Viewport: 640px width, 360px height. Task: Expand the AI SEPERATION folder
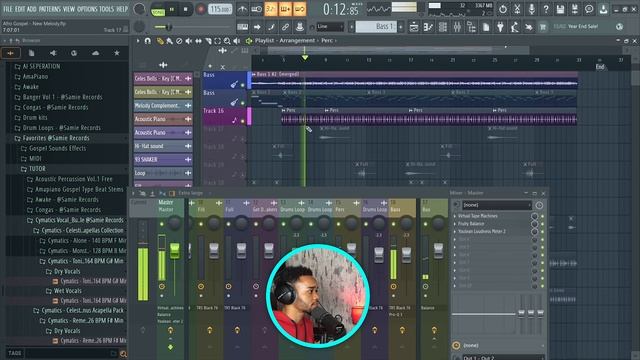pyautogui.click(x=38, y=66)
